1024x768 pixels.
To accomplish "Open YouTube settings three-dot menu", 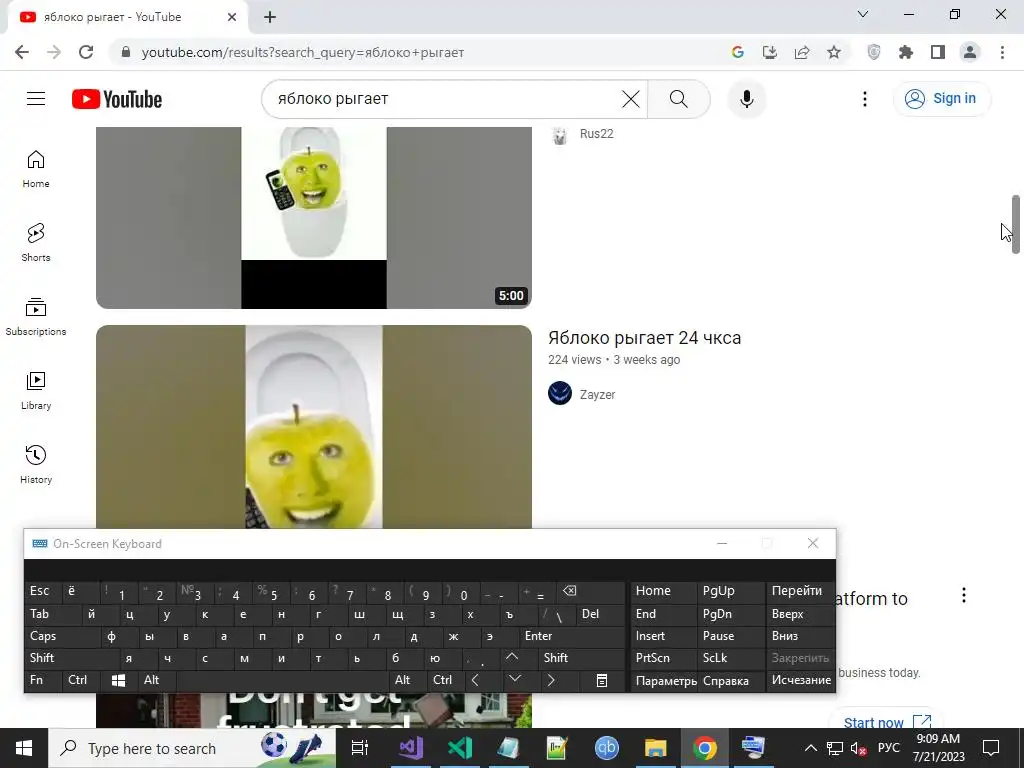I will click(865, 99).
